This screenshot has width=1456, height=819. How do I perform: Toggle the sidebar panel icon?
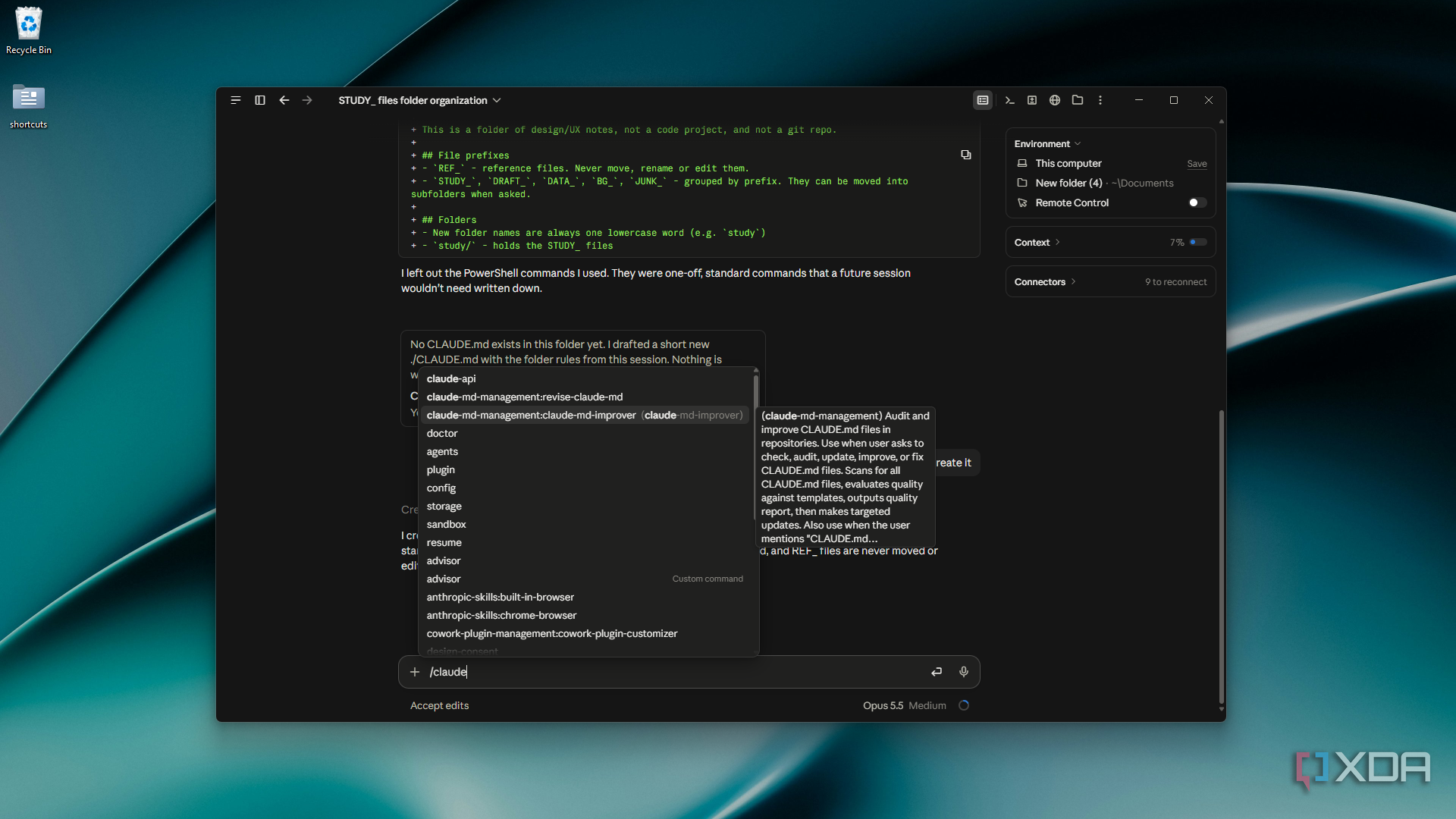260,100
